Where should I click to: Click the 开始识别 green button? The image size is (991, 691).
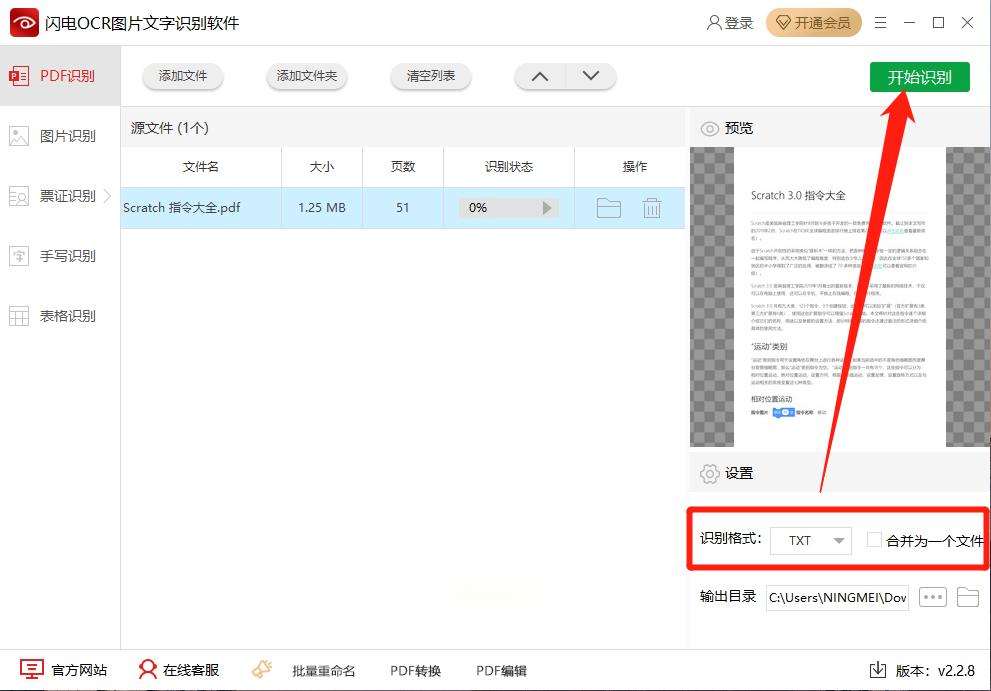coord(919,77)
